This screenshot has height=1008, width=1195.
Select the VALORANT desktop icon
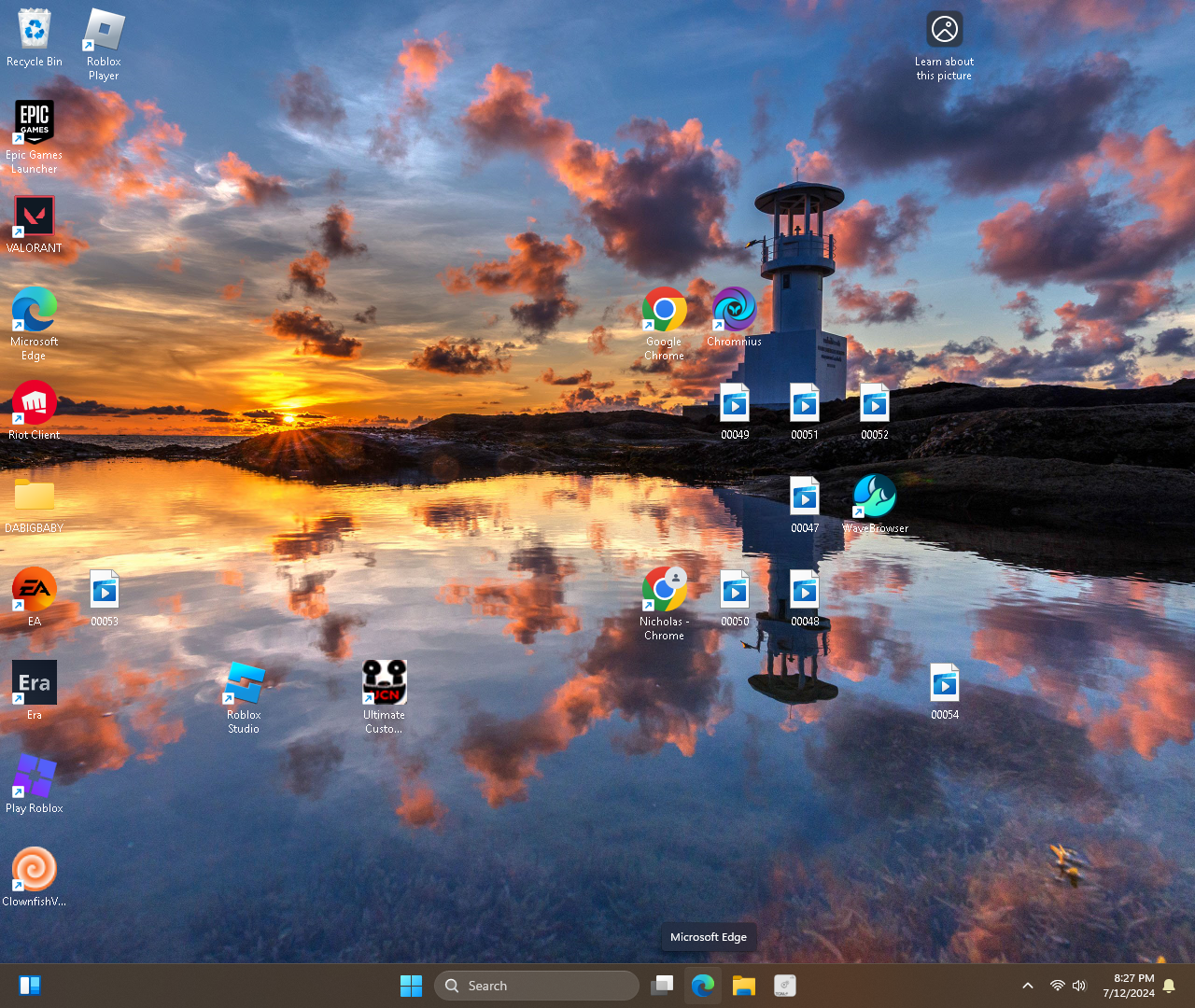(x=35, y=217)
